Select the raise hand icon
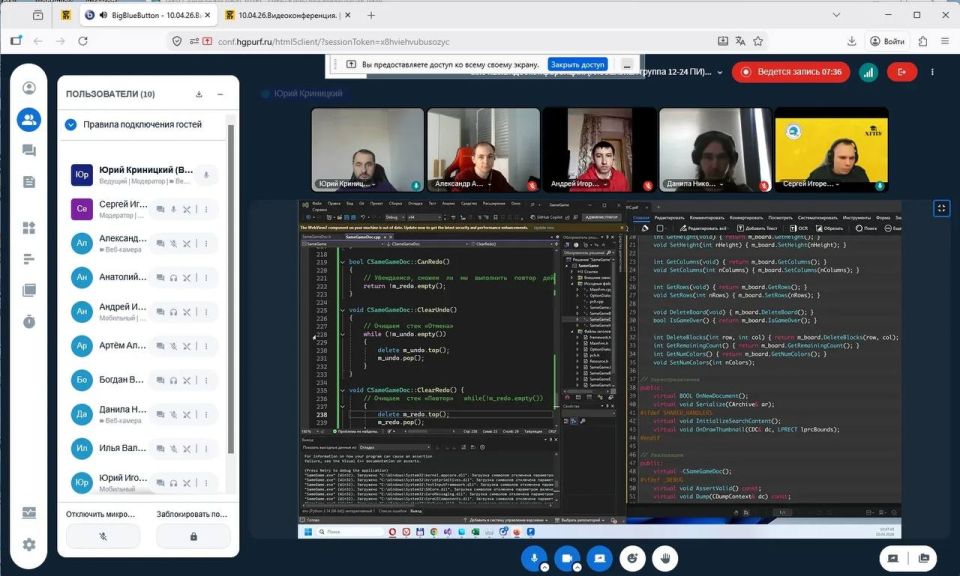The width and height of the screenshot is (960, 576). click(666, 558)
